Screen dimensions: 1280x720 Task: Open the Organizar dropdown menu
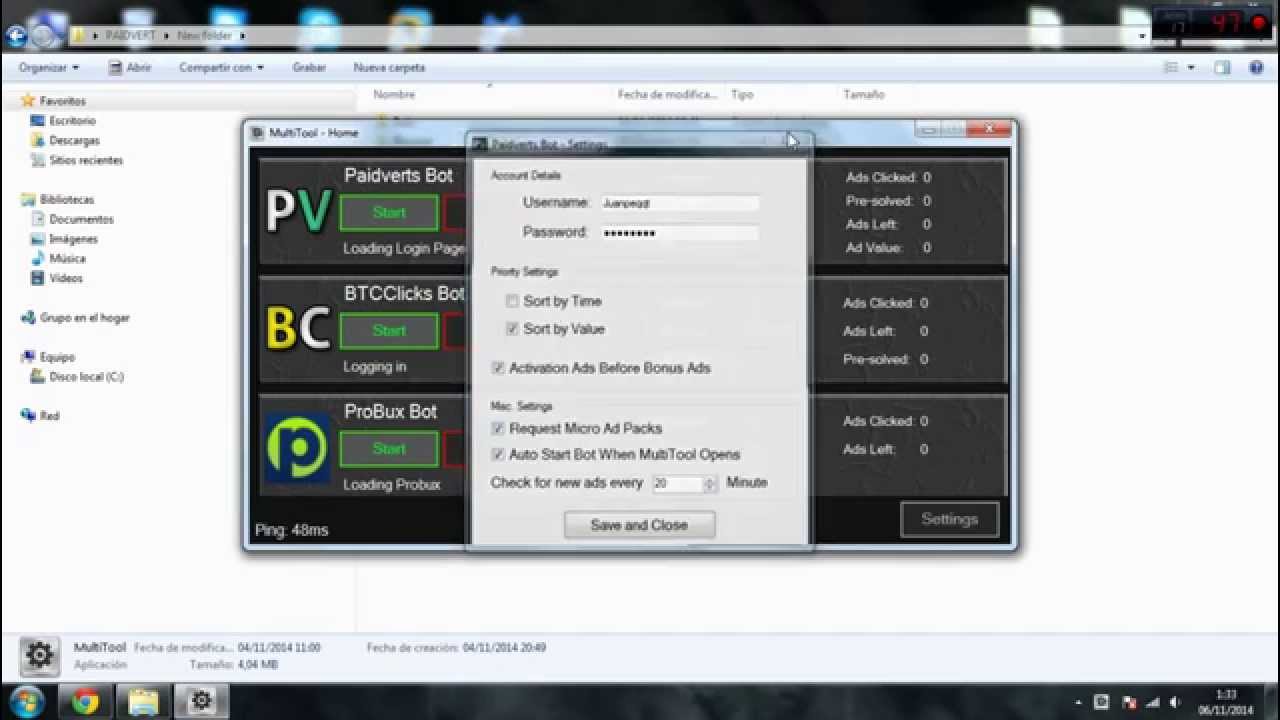click(48, 68)
